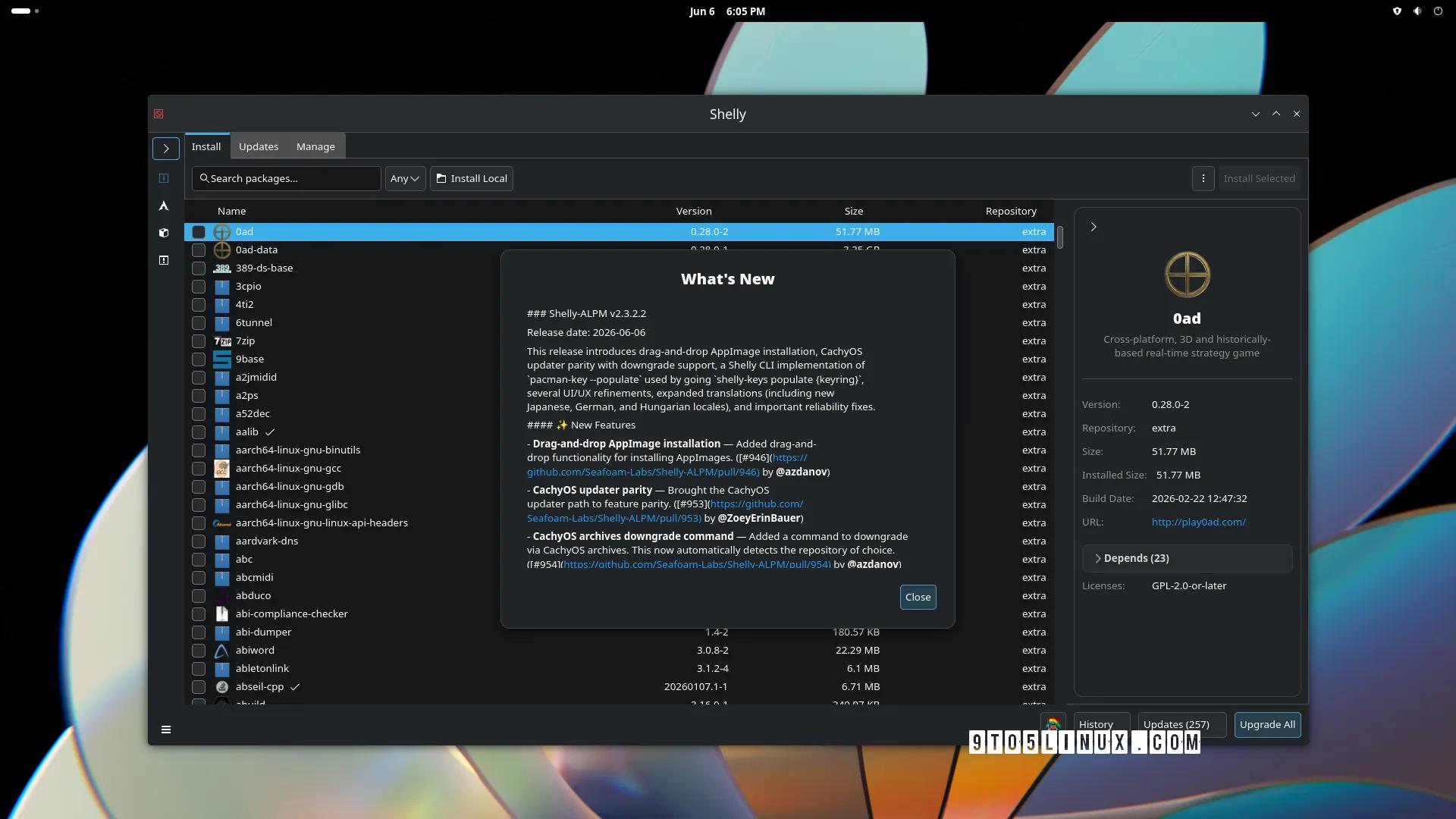
Task: Switch to the Manage tab
Action: coord(315,146)
